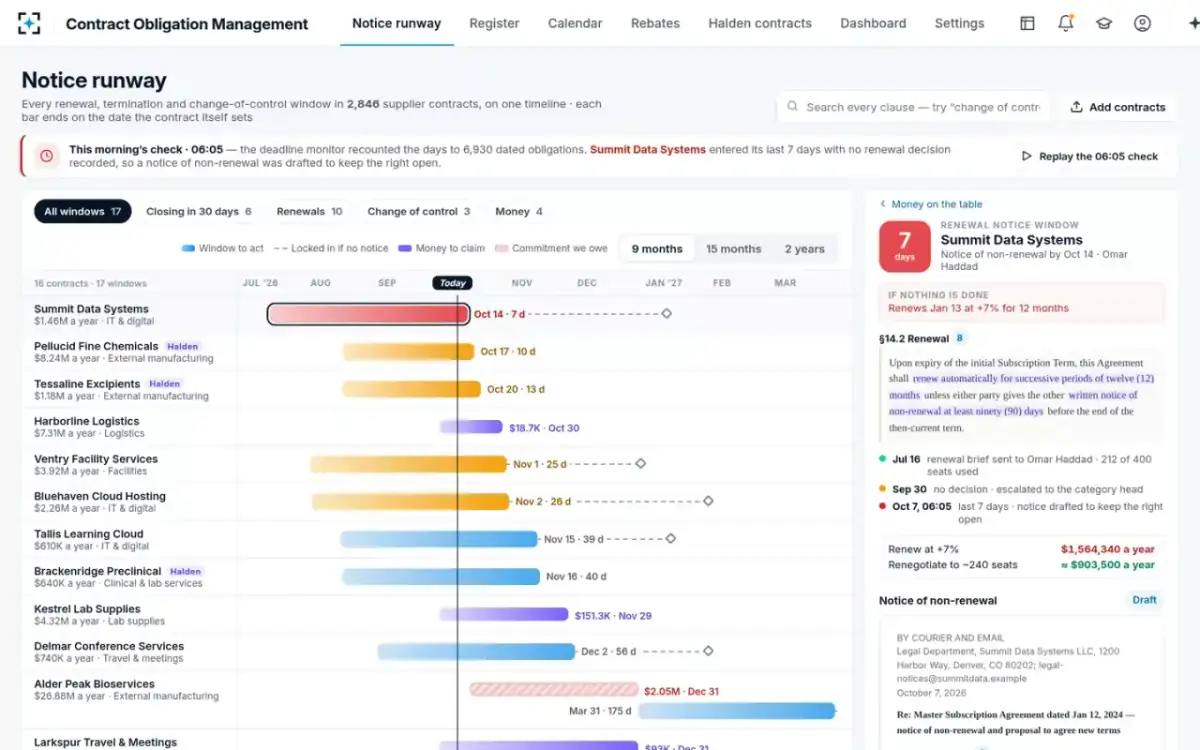Click the diamond marker on Bluehaven Cloud Hosting row
This screenshot has height=750, width=1200.
click(708, 501)
